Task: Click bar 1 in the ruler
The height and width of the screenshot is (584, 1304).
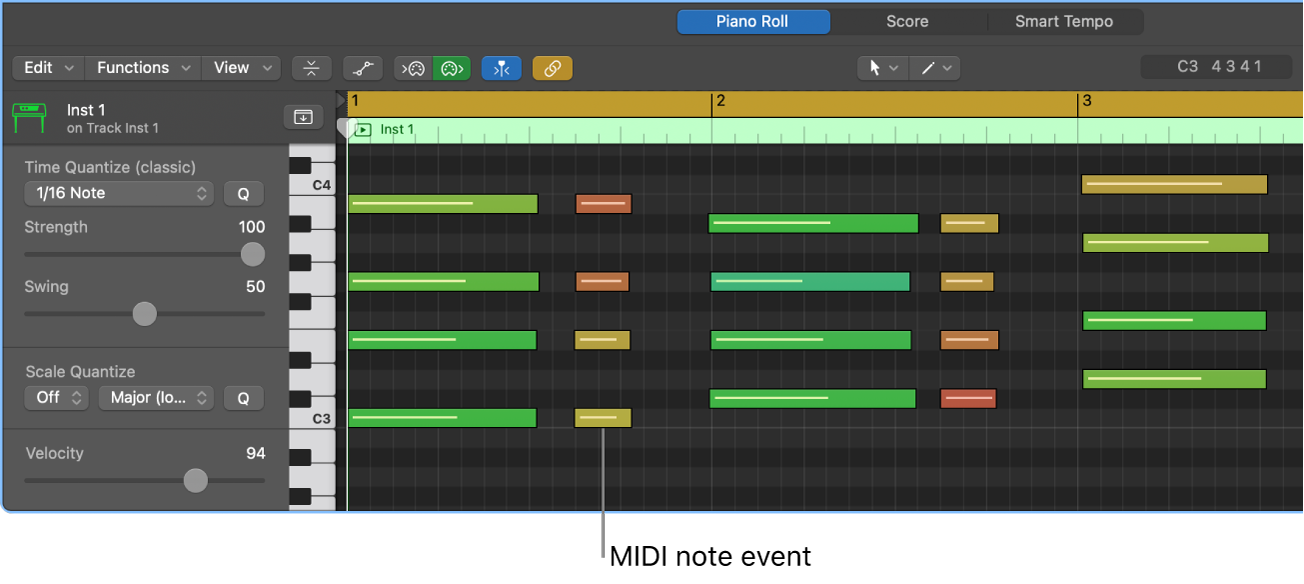Action: pos(355,101)
